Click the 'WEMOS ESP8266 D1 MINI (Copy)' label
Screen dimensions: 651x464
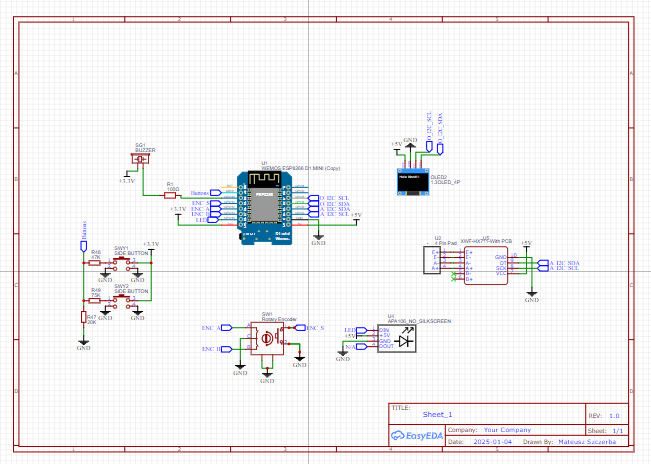coord(301,168)
